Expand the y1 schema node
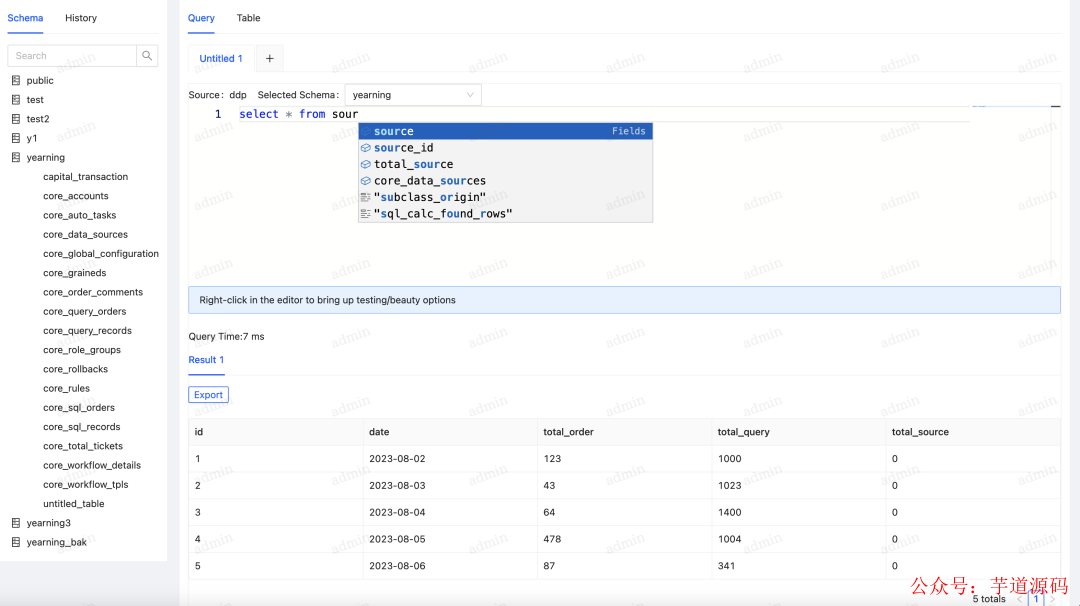The height and width of the screenshot is (606, 1080). (x=32, y=138)
